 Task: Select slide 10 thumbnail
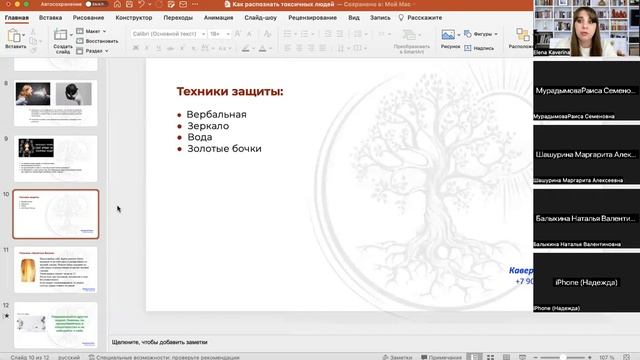(x=56, y=214)
